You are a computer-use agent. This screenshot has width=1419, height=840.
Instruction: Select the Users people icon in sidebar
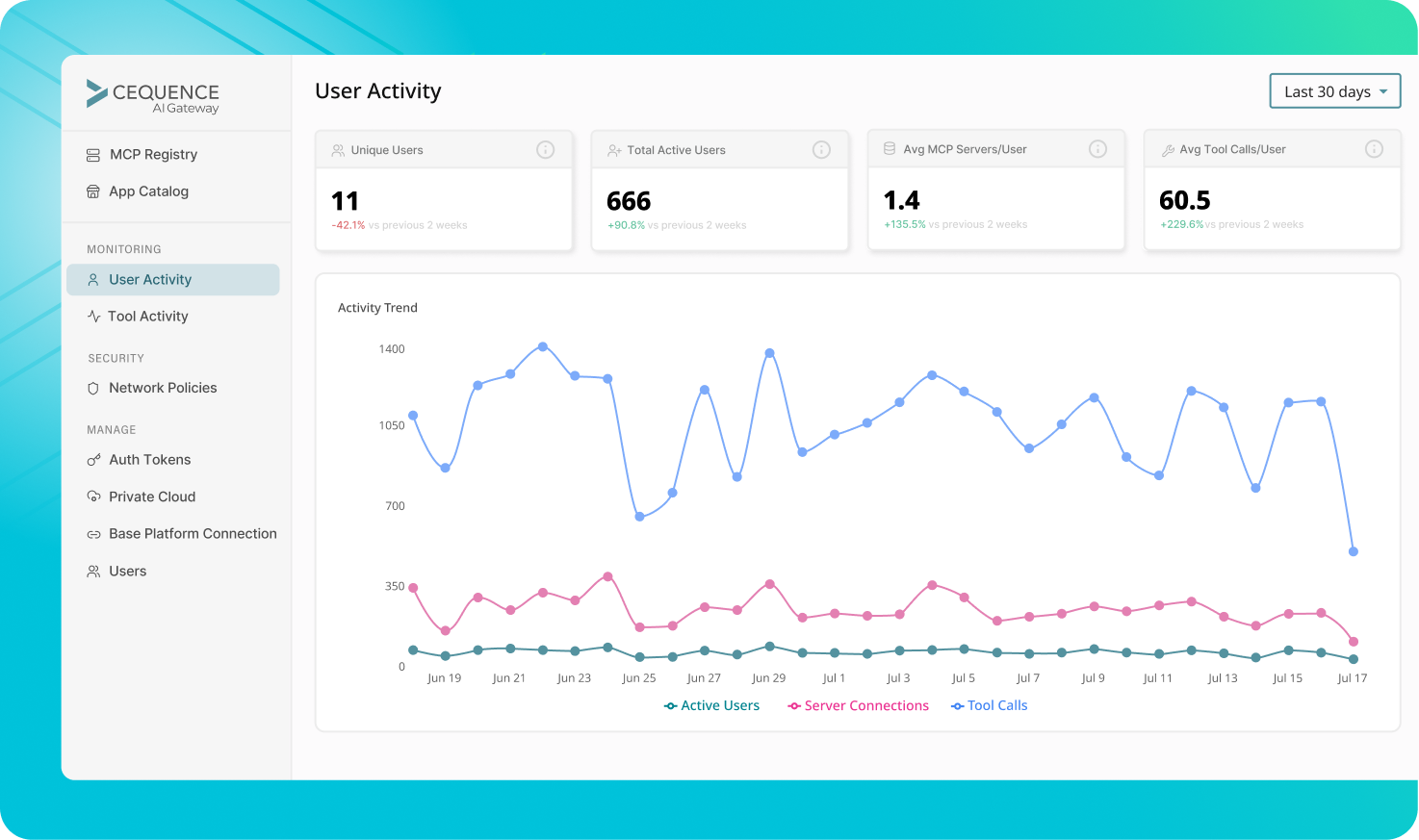pos(92,571)
